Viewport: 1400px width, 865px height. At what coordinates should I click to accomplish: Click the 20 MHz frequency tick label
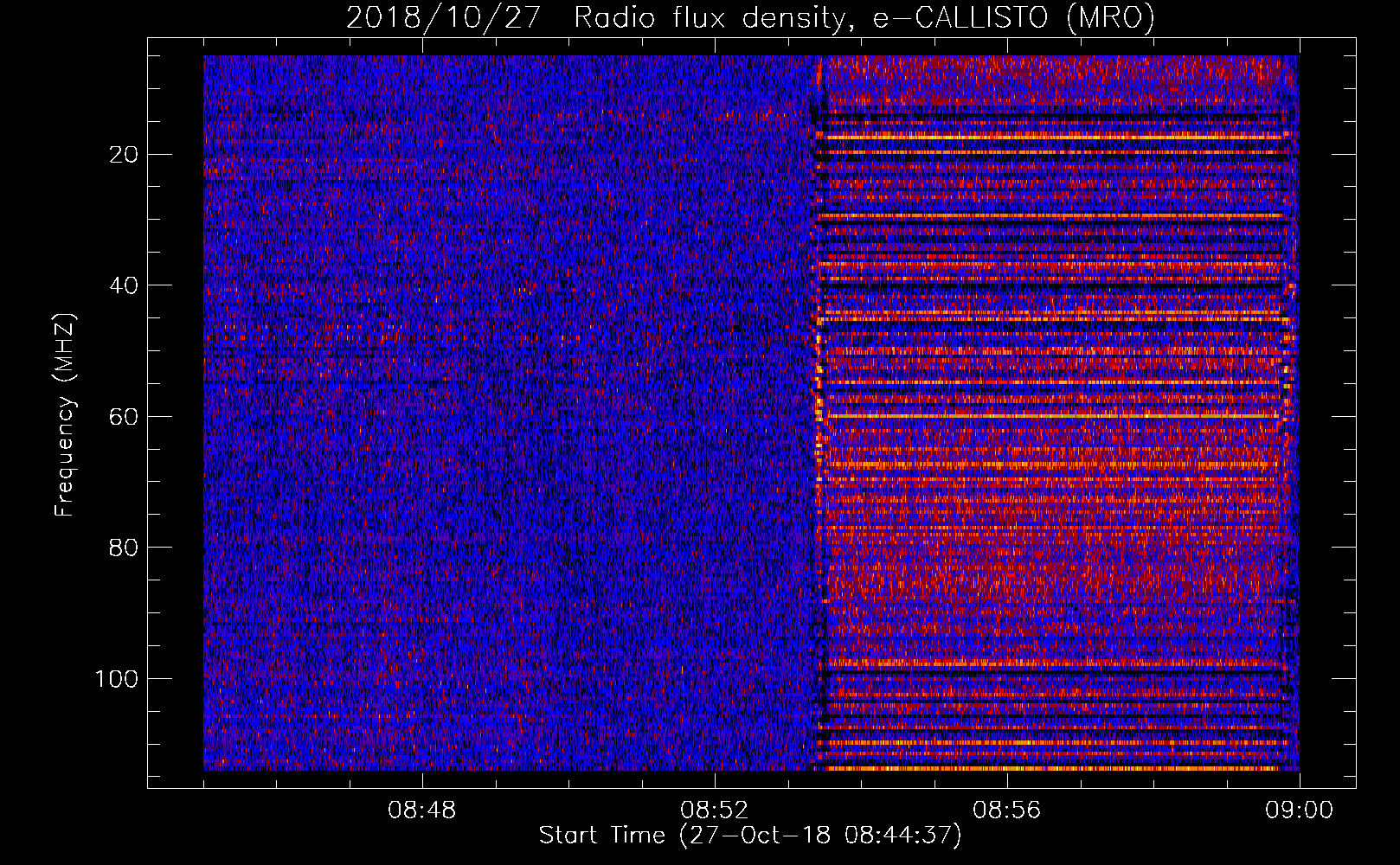click(124, 155)
